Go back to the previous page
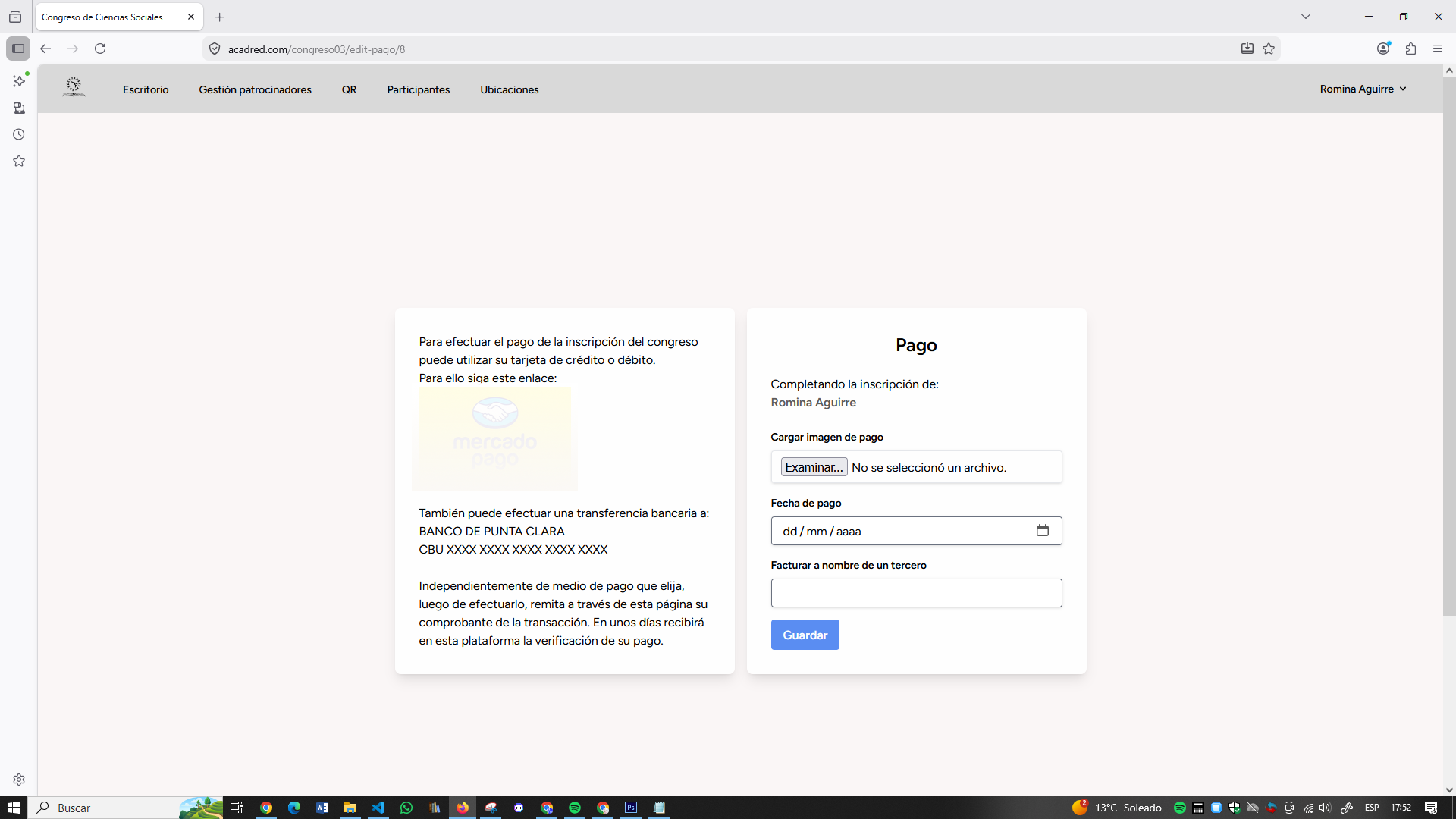This screenshot has height=819, width=1456. (45, 49)
